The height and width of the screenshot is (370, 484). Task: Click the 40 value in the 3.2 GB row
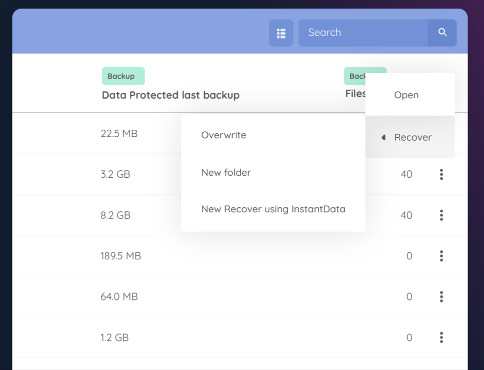pos(406,174)
